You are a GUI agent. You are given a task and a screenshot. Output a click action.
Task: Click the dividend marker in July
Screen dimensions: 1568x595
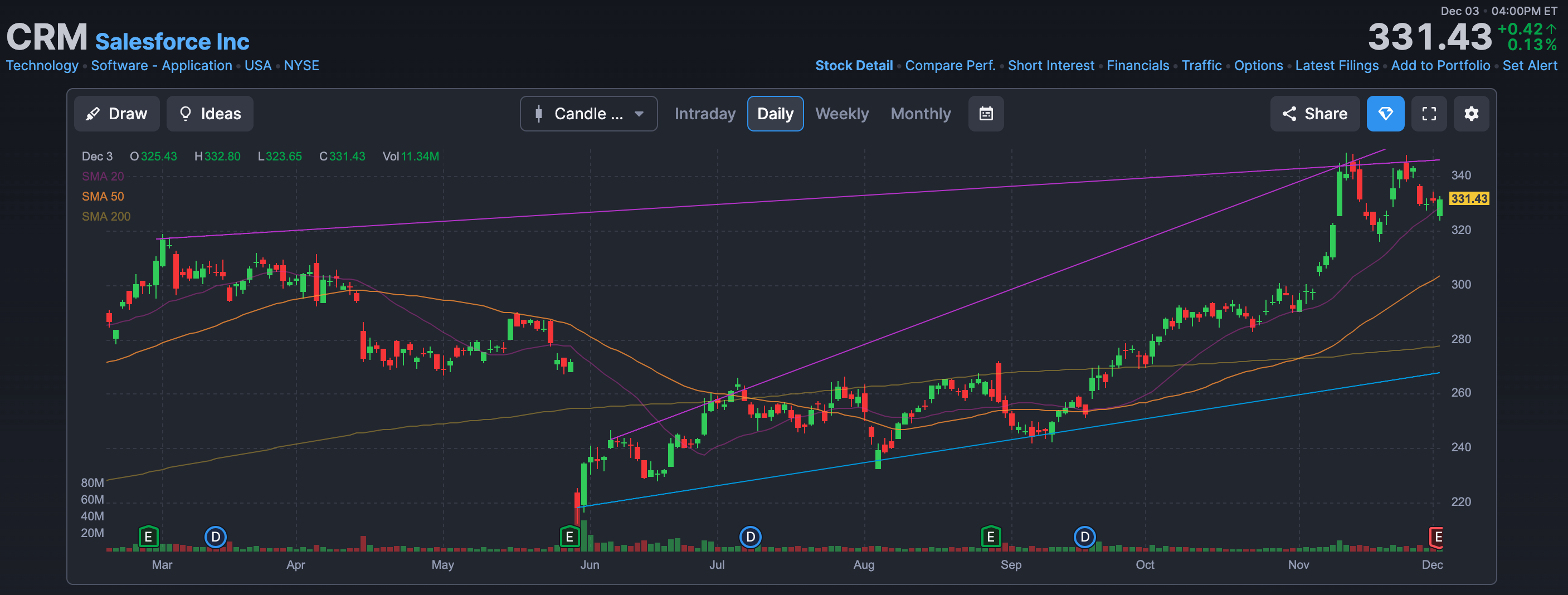751,537
